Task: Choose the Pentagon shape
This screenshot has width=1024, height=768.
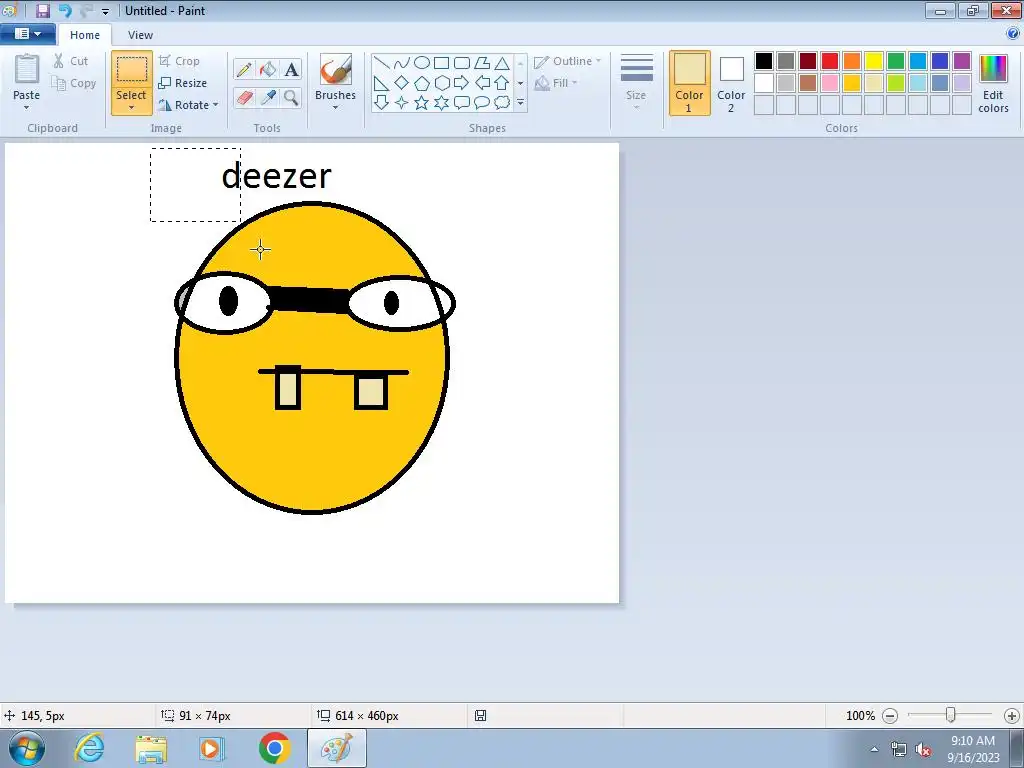Action: click(422, 83)
